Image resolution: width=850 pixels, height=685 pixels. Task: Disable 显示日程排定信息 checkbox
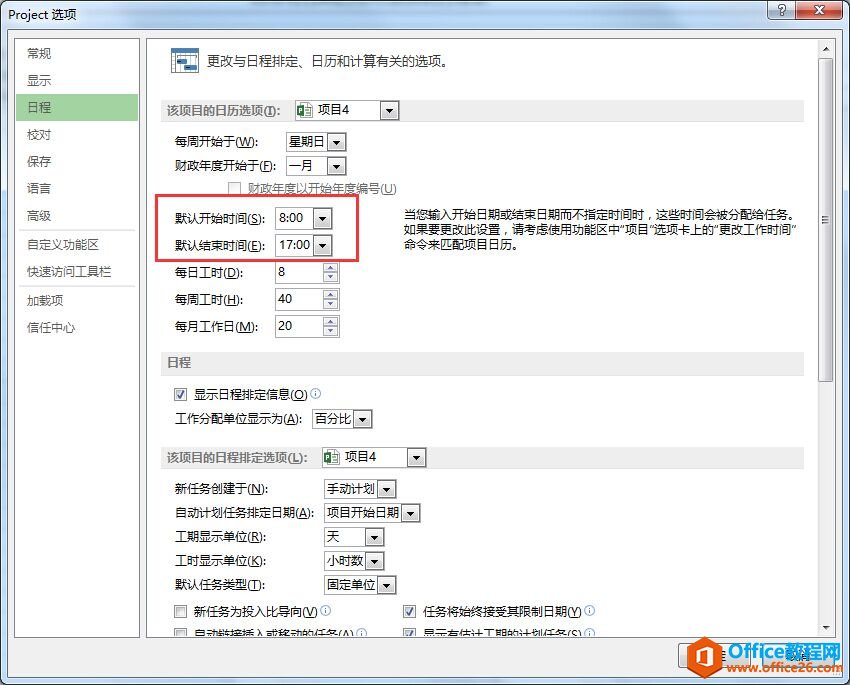coord(180,394)
